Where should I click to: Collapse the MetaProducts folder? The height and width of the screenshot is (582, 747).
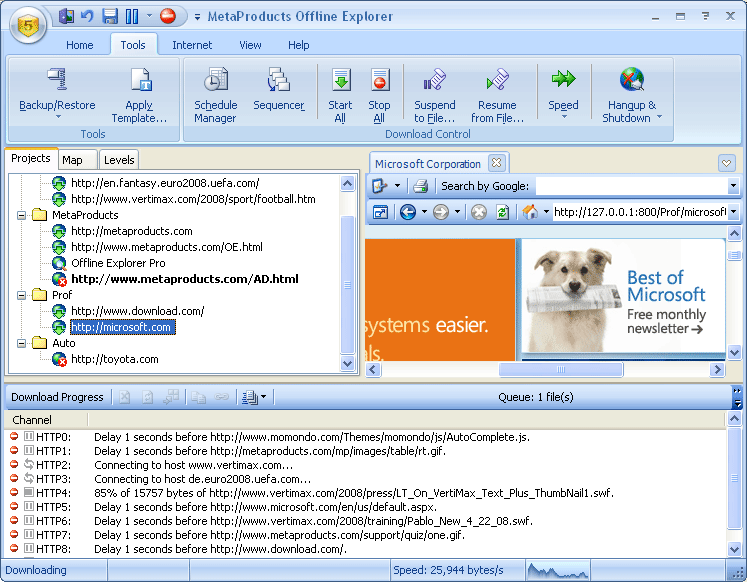(x=21, y=215)
